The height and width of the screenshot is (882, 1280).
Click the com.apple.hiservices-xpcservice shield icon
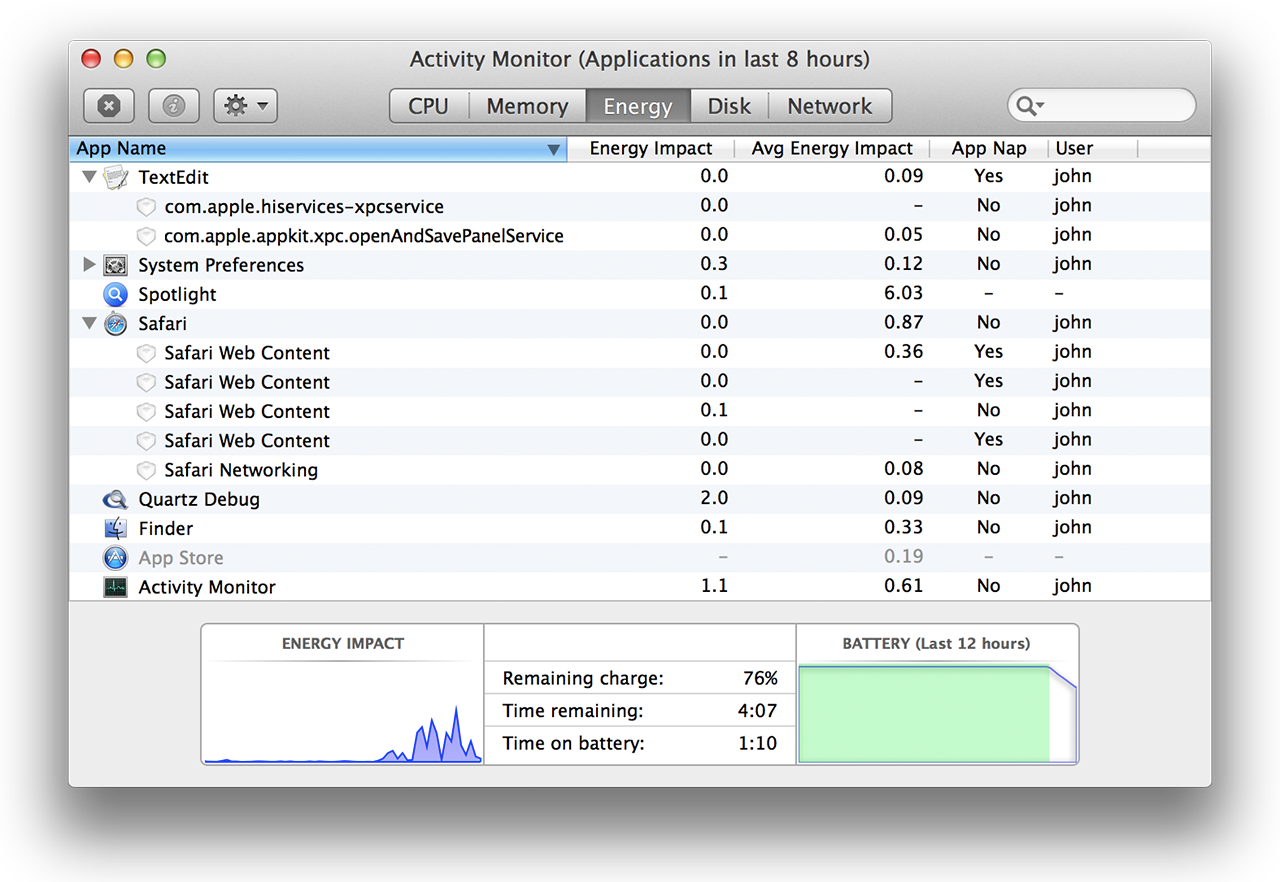[146, 207]
